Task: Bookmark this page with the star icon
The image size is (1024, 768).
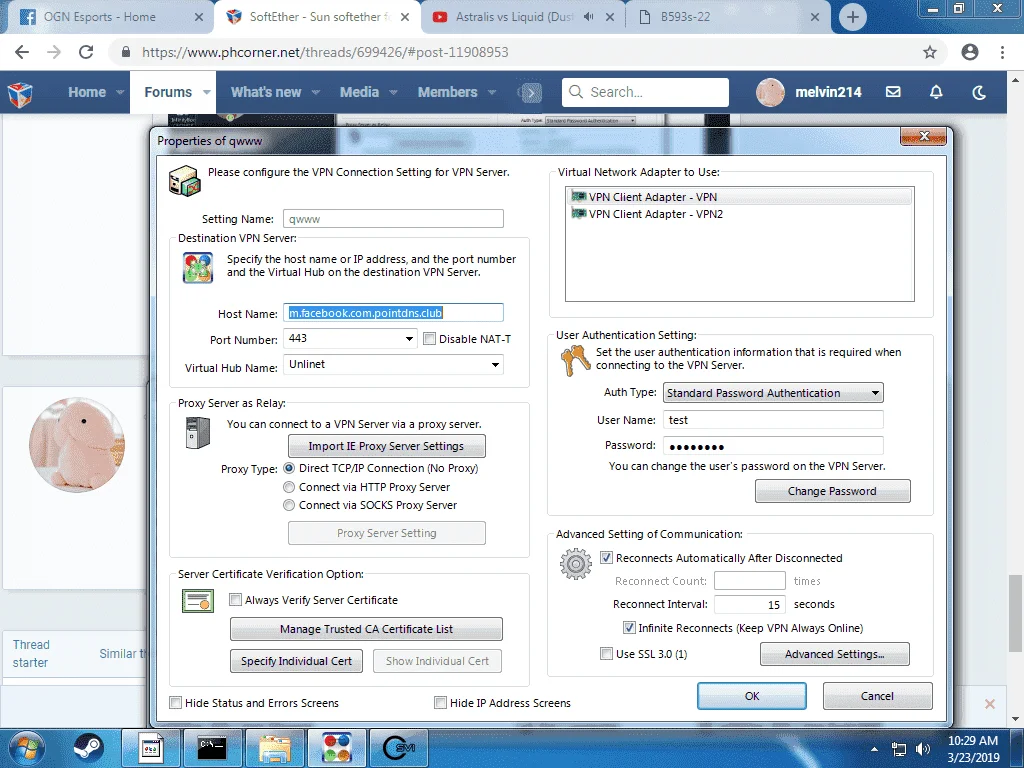Action: pos(930,52)
